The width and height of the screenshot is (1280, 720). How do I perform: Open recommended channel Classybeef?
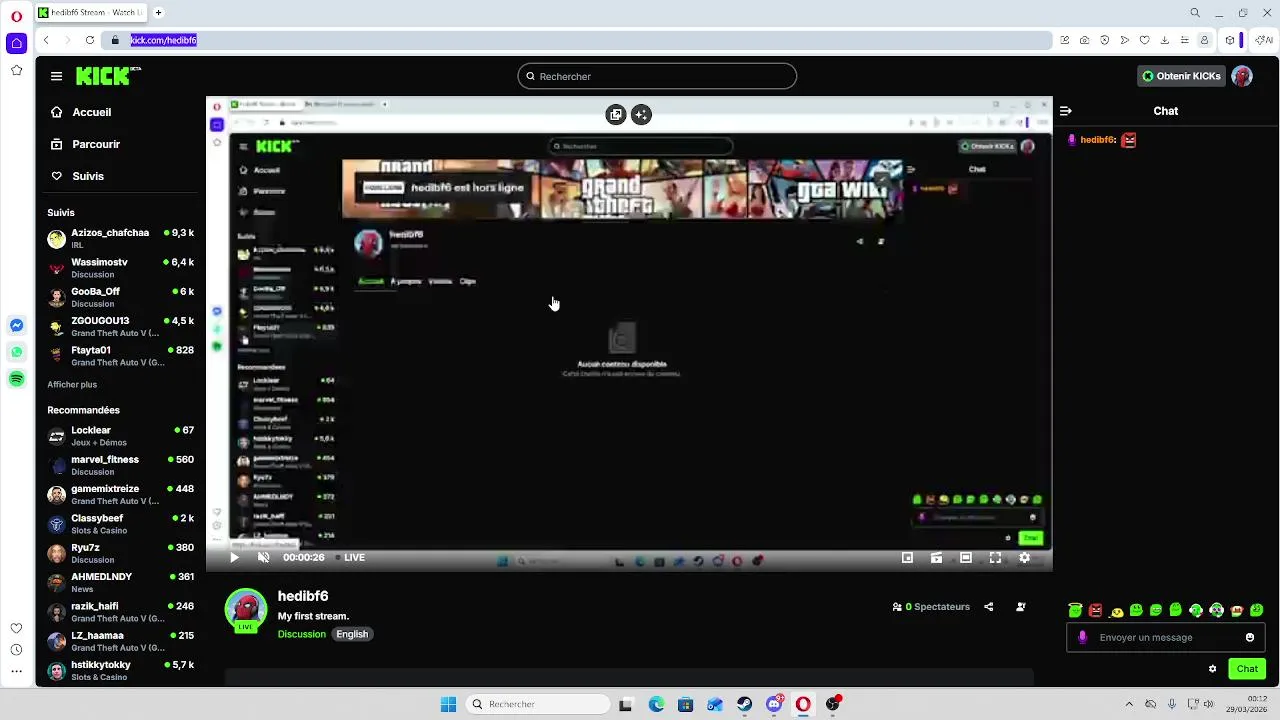tap(120, 524)
